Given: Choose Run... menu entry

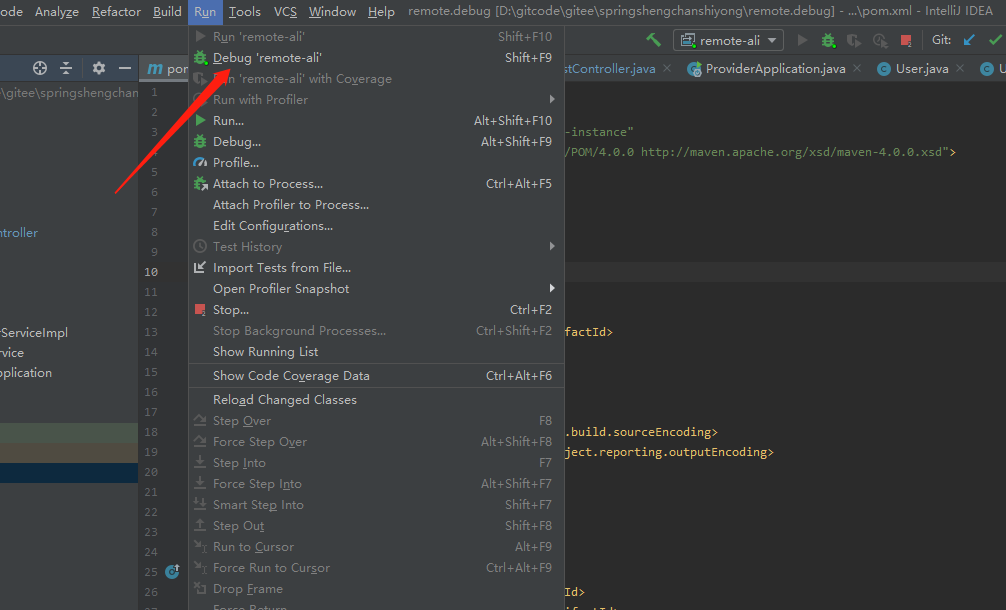Looking at the screenshot, I should point(377,121).
